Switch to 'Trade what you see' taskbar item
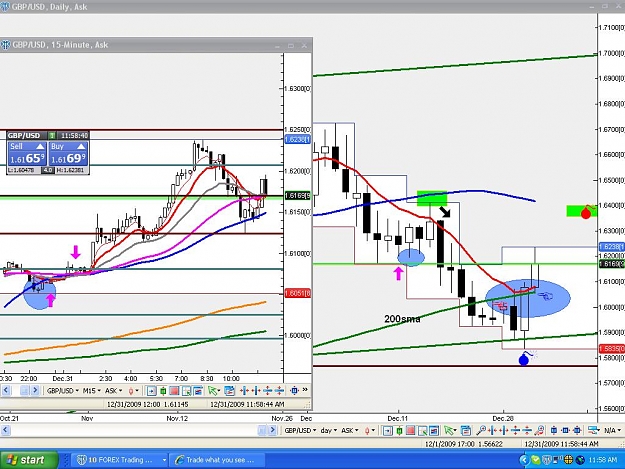625x469 pixels. (x=217, y=460)
